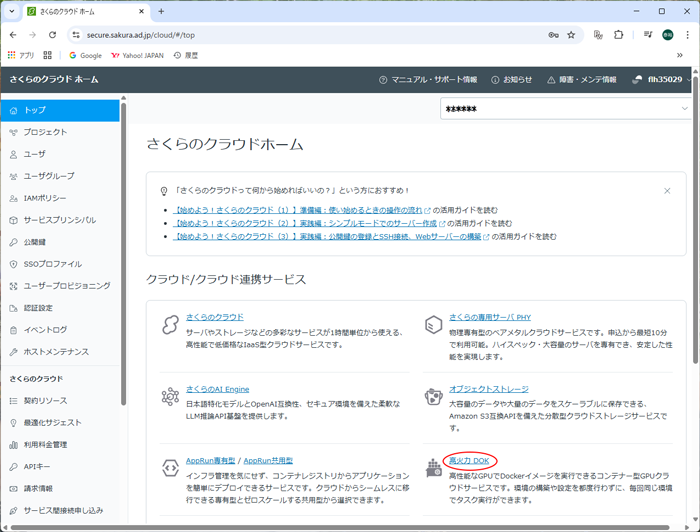Click the サービス間接続申し込み link icon
This screenshot has width=700, height=532.
click(x=13, y=511)
